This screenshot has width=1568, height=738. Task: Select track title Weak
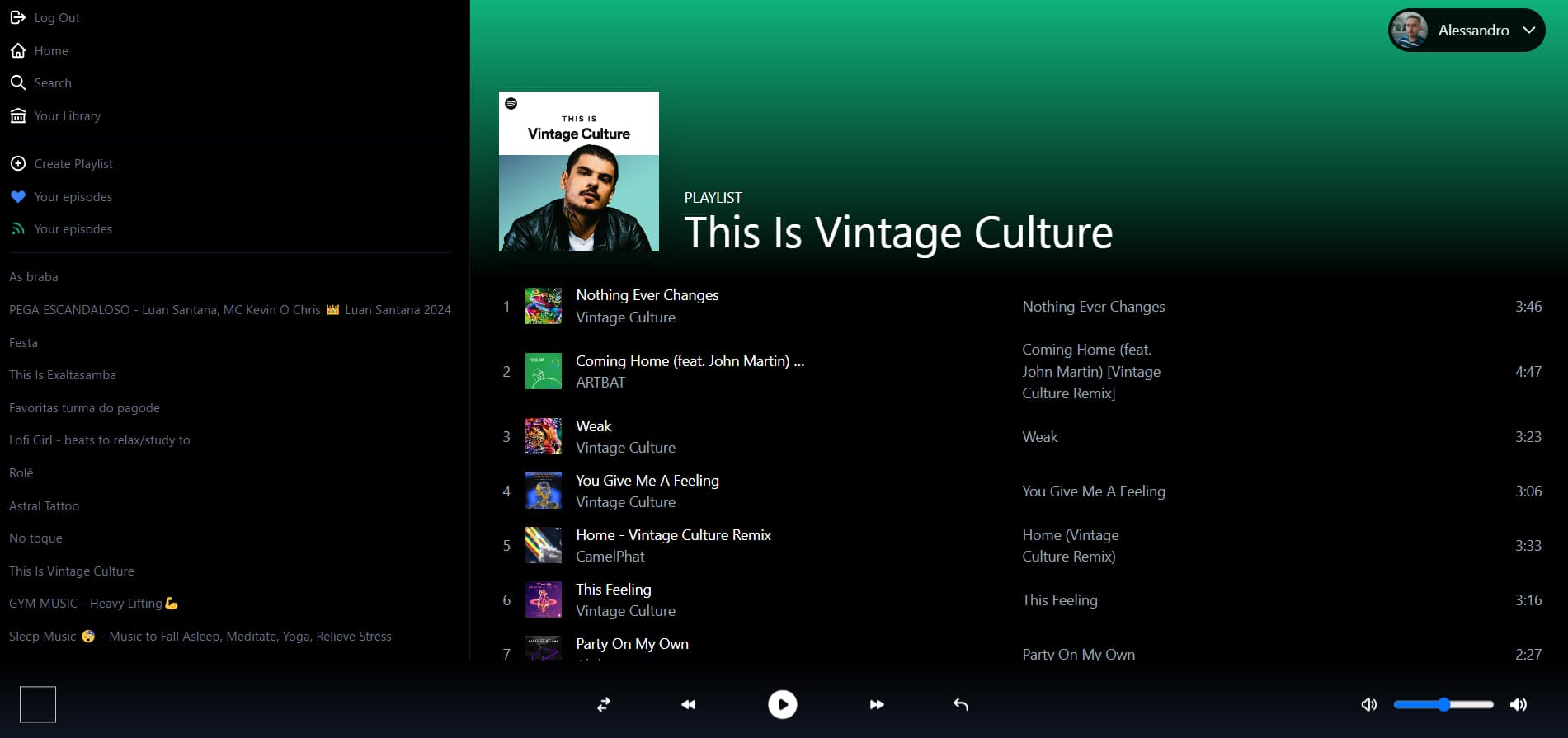[594, 426]
